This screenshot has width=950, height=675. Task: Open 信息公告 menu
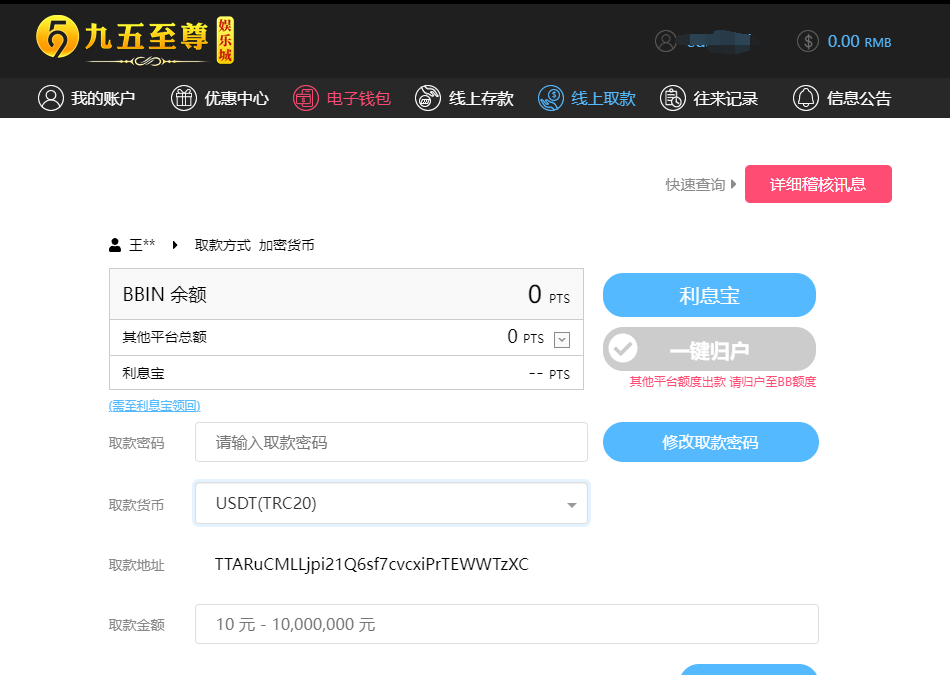(x=842, y=98)
